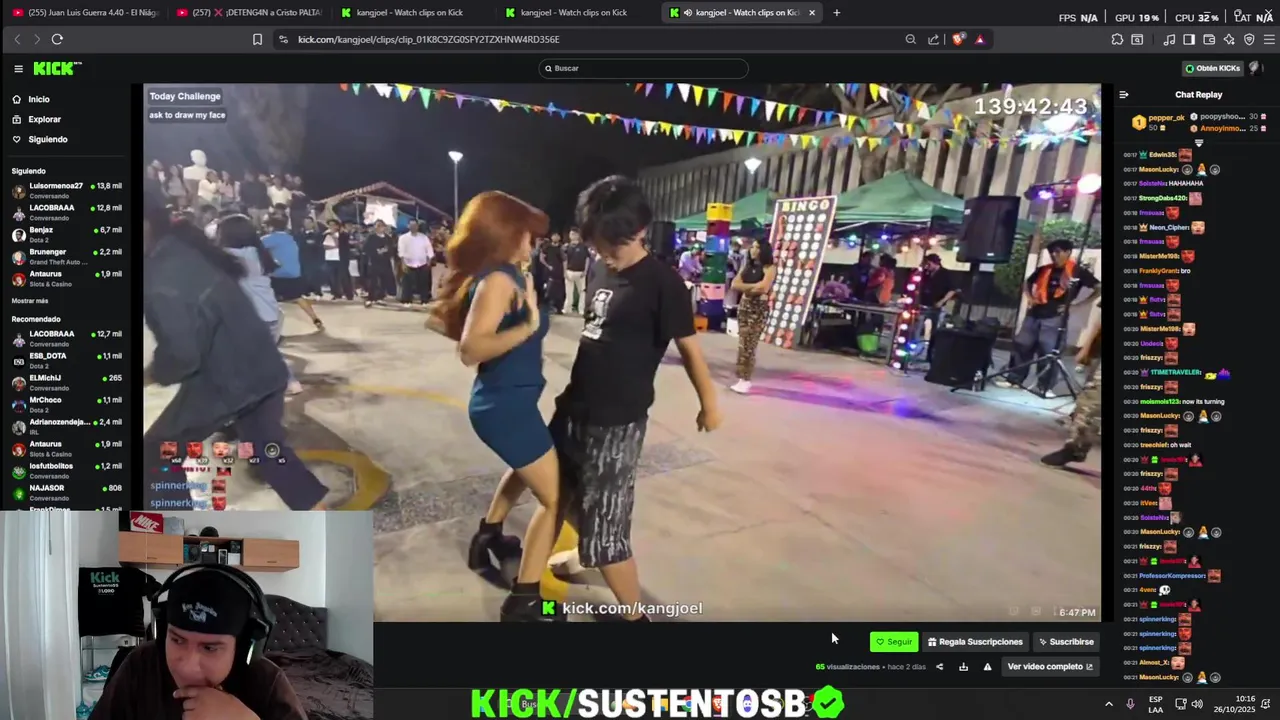Open Brunenger channel in following list
The width and height of the screenshot is (1280, 720).
click(66, 256)
